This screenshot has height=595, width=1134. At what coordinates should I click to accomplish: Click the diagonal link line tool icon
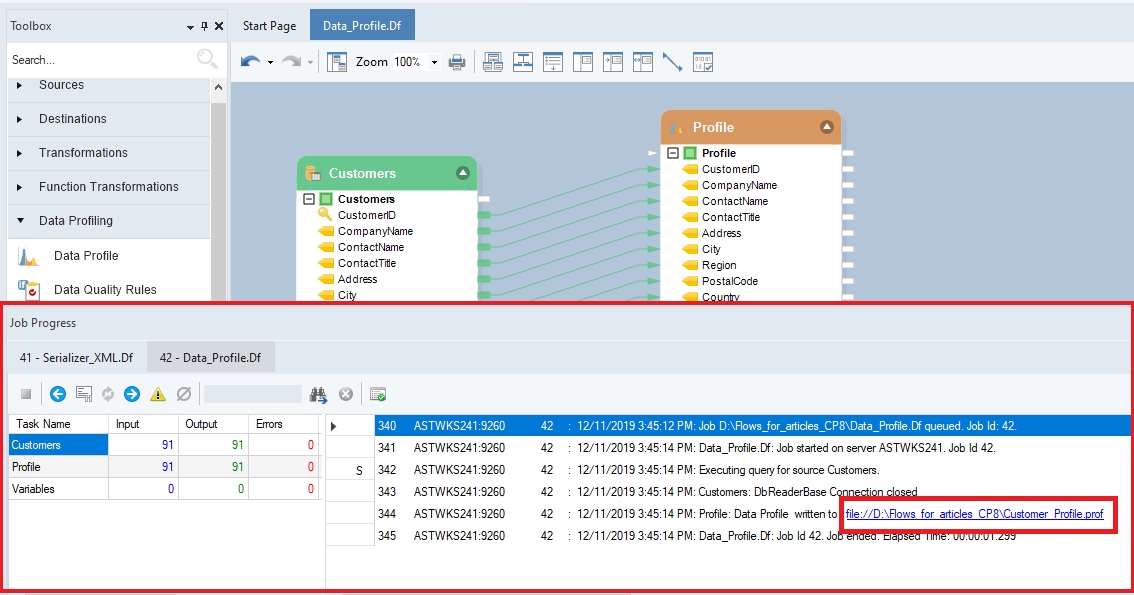tap(672, 62)
